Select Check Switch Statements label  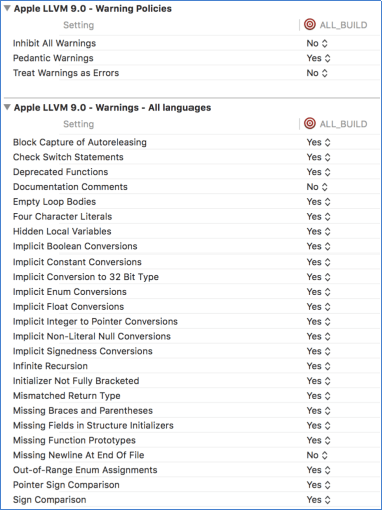pyautogui.click(x=68, y=157)
